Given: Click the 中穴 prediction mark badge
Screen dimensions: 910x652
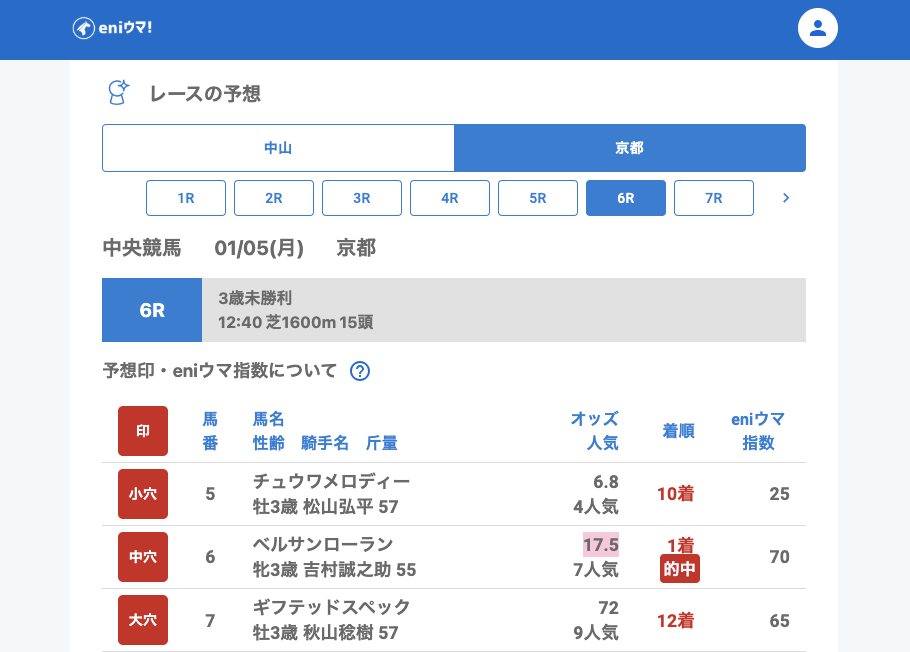Looking at the screenshot, I should click(x=143, y=557).
